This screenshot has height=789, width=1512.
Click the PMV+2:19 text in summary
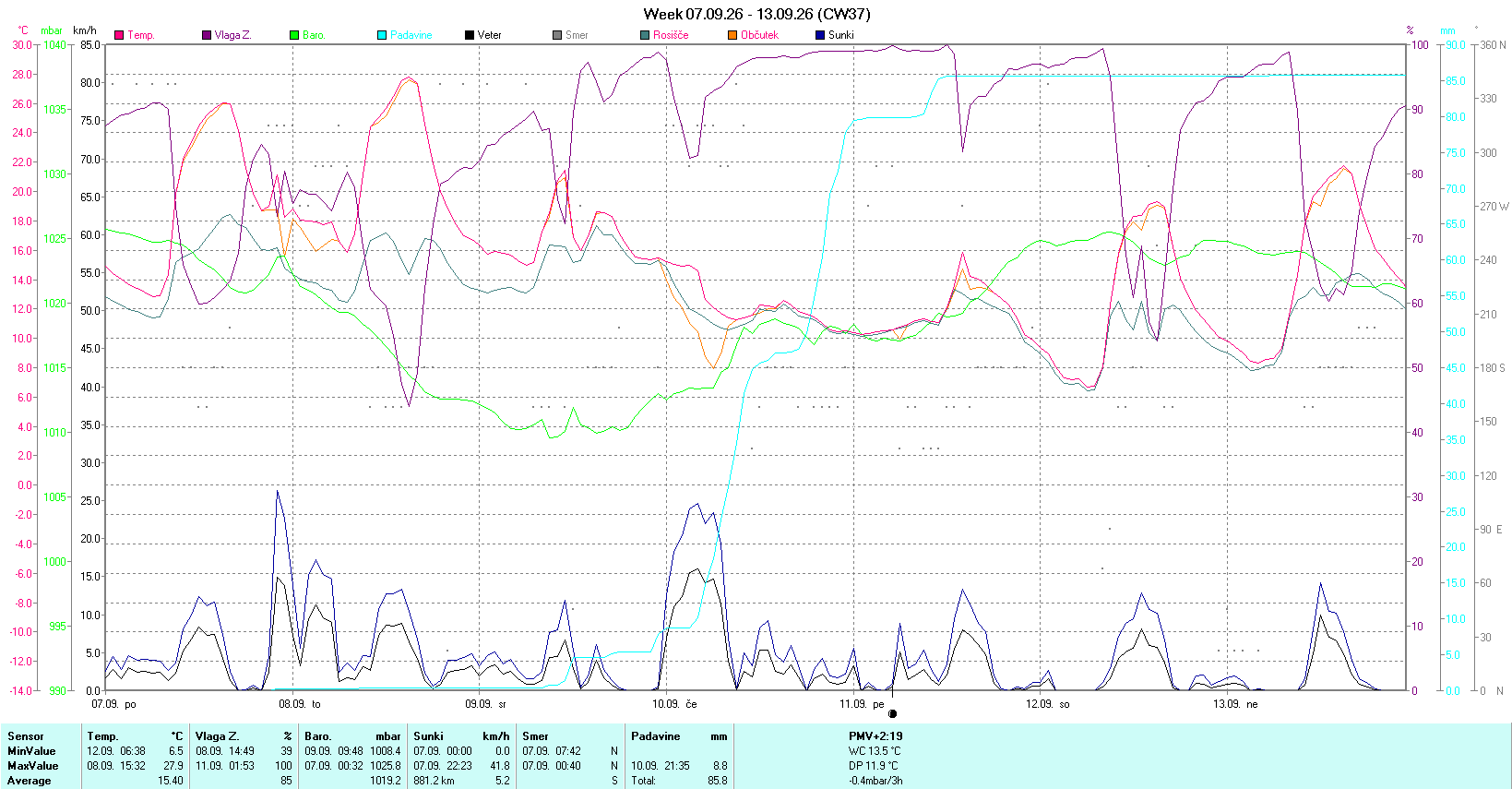tap(875, 736)
